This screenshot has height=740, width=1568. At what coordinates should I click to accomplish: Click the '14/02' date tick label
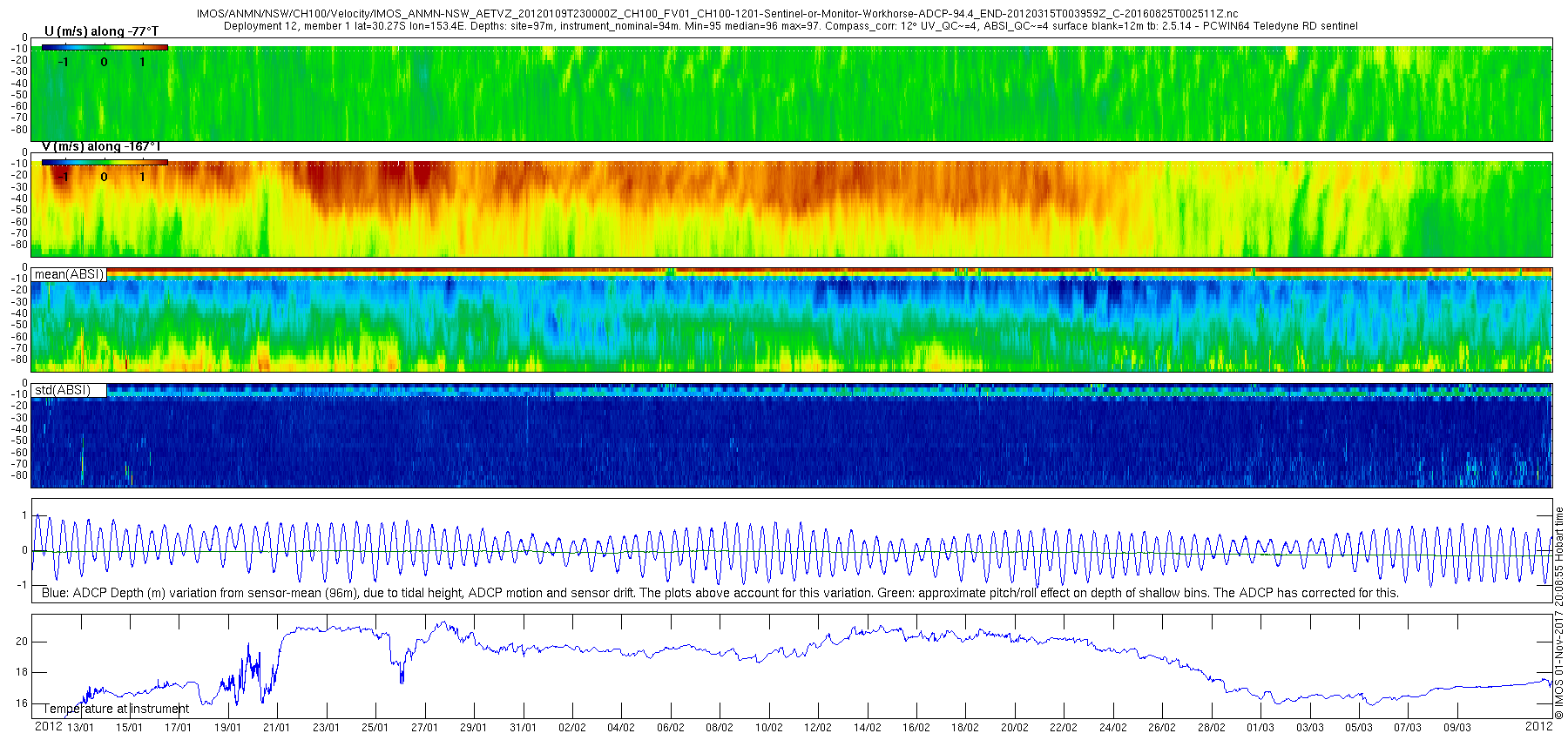[868, 728]
